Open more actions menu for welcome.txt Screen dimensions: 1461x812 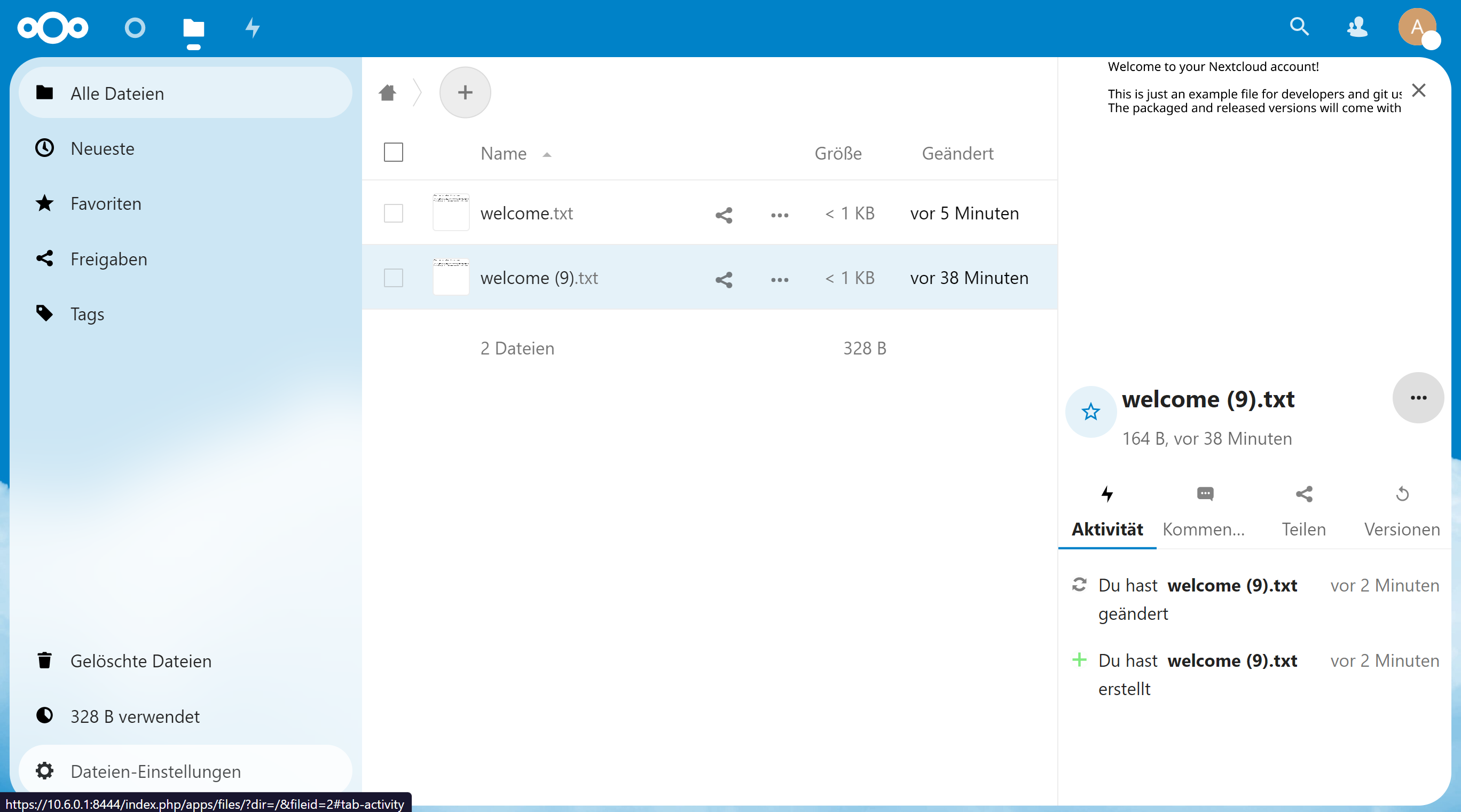(779, 215)
